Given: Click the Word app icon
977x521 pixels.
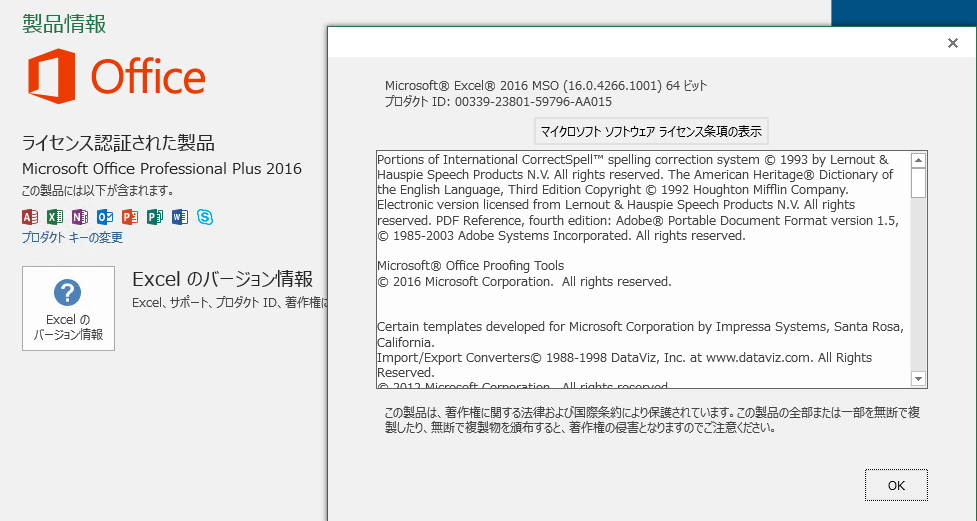Looking at the screenshot, I should [x=179, y=217].
